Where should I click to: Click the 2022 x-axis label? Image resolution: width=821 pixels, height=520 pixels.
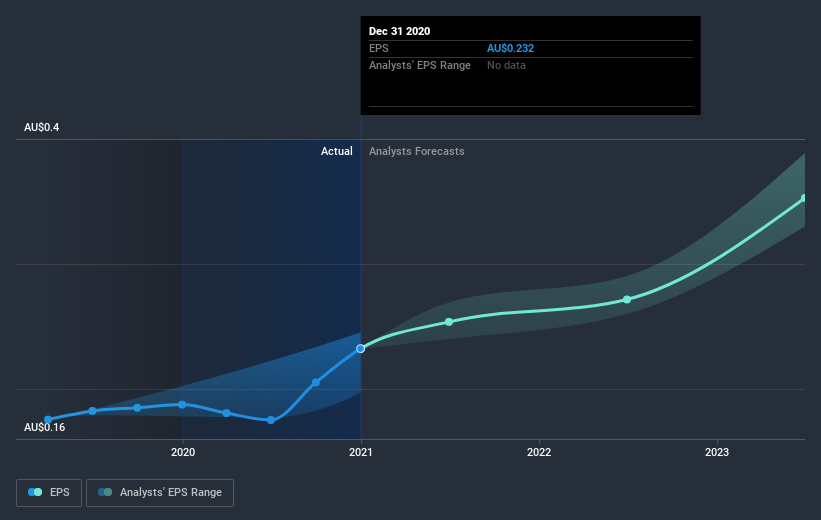coord(539,452)
